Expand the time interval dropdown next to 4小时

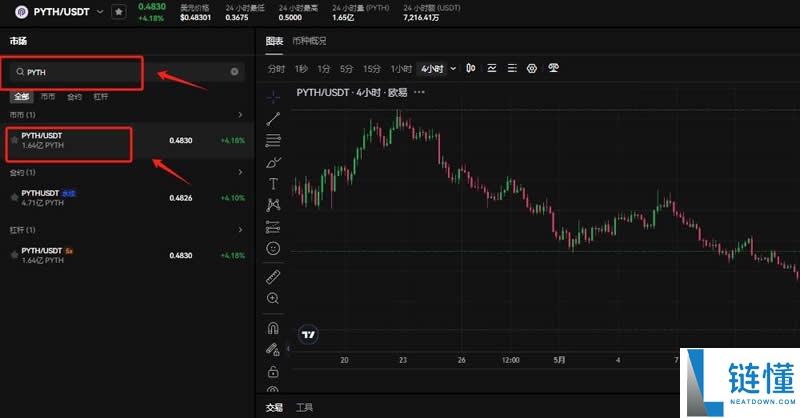coord(453,68)
